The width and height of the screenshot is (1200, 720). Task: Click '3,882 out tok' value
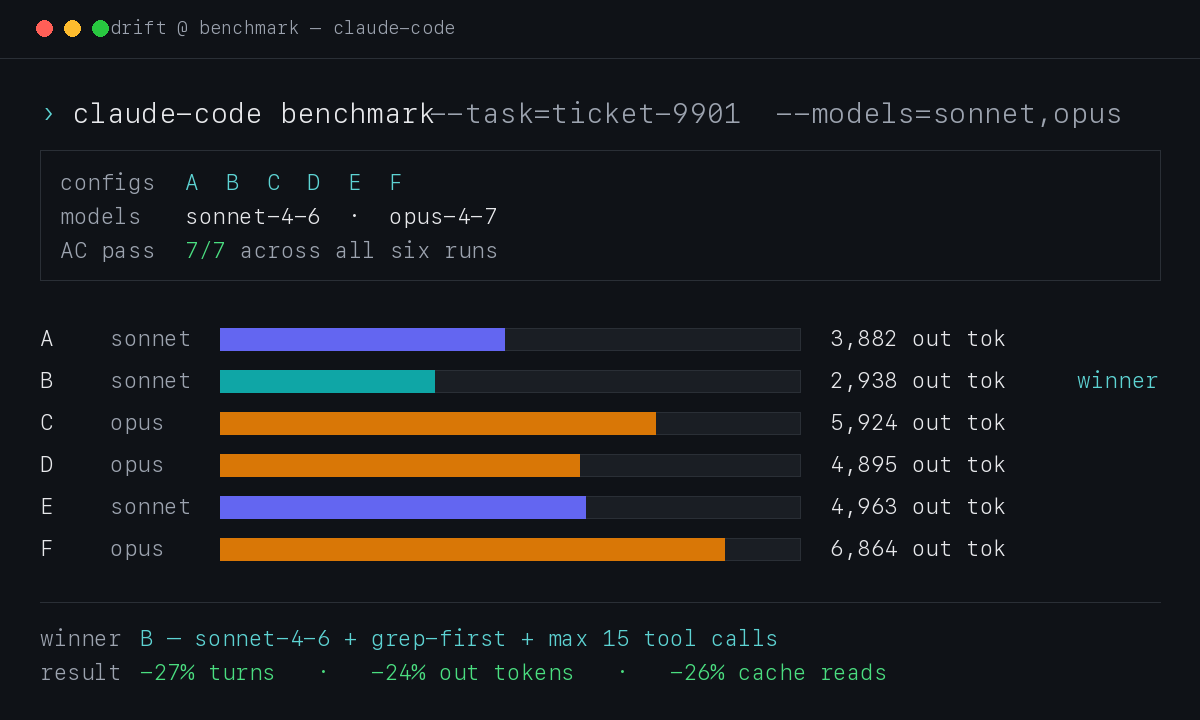click(x=918, y=339)
